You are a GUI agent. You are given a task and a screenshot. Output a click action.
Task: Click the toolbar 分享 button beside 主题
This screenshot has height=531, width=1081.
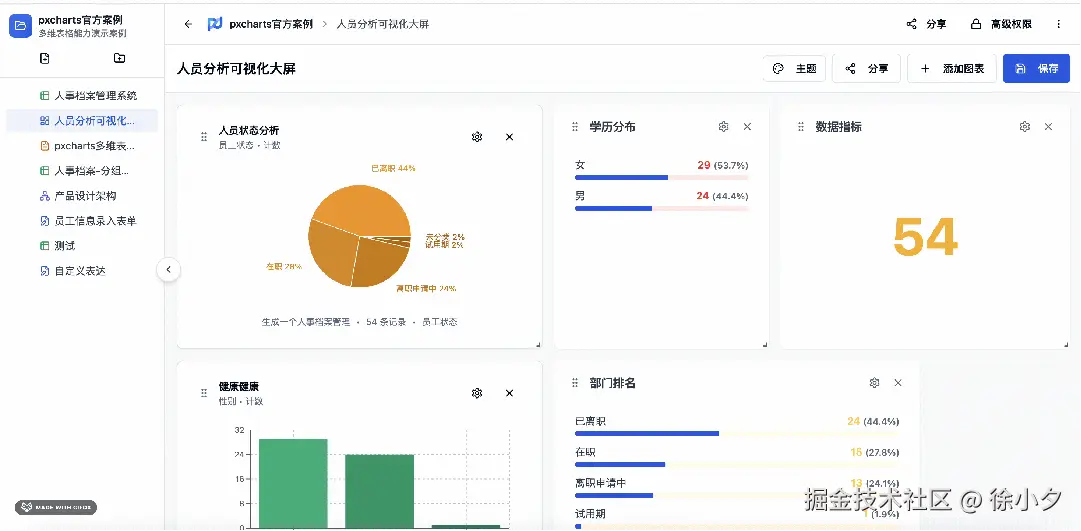[867, 69]
